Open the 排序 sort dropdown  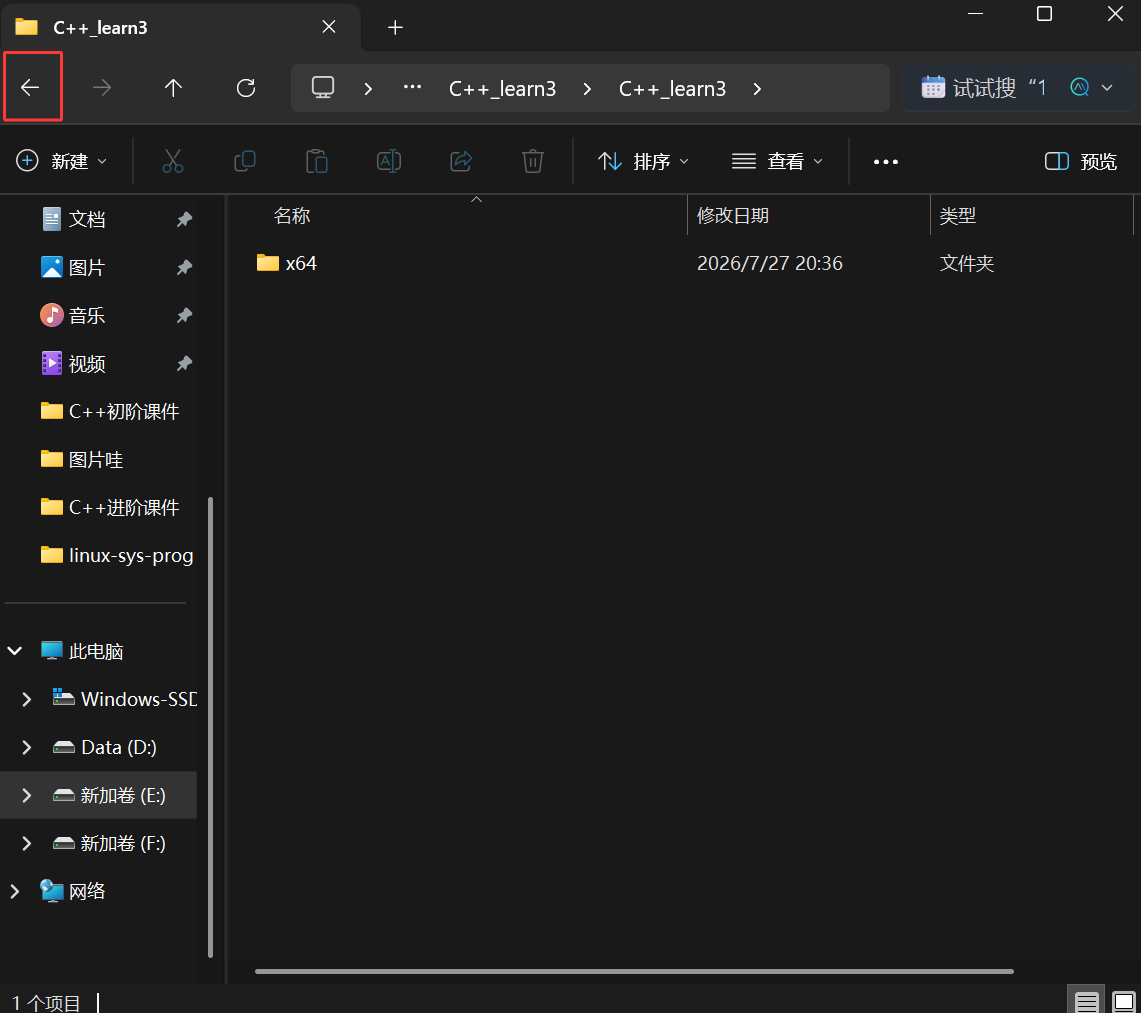[x=643, y=161]
